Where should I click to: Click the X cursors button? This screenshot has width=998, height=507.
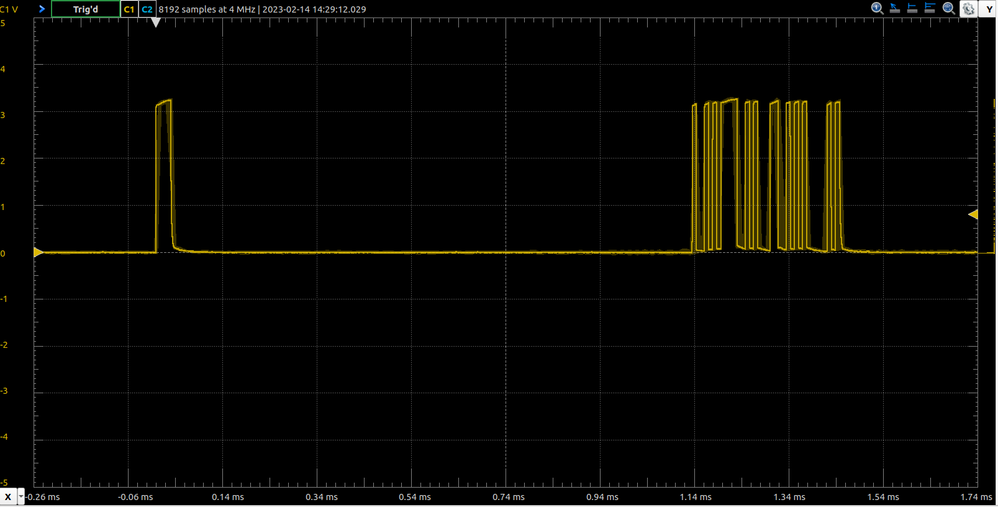point(8,497)
